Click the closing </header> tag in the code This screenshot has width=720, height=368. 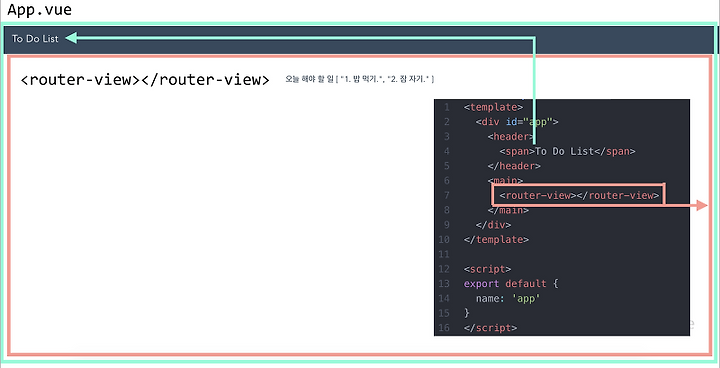click(514, 166)
